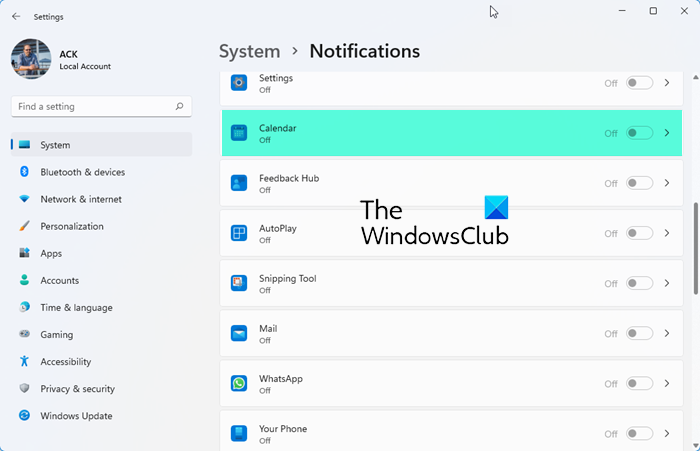
Task: Click the Apps icon in sidebar
Action: [x=25, y=253]
